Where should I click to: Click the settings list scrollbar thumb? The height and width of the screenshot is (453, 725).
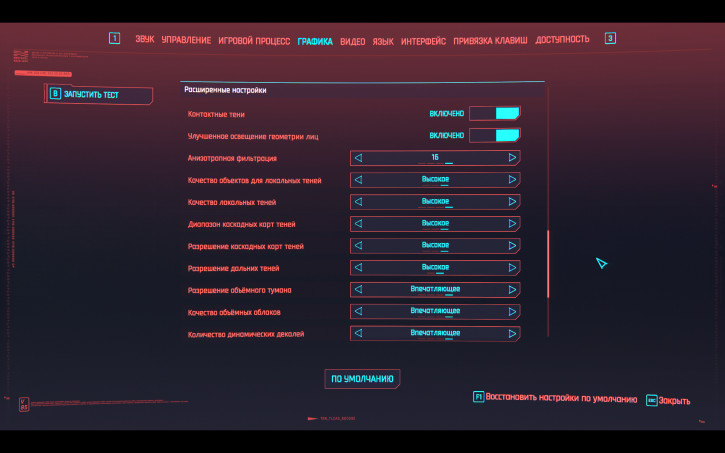click(x=548, y=264)
